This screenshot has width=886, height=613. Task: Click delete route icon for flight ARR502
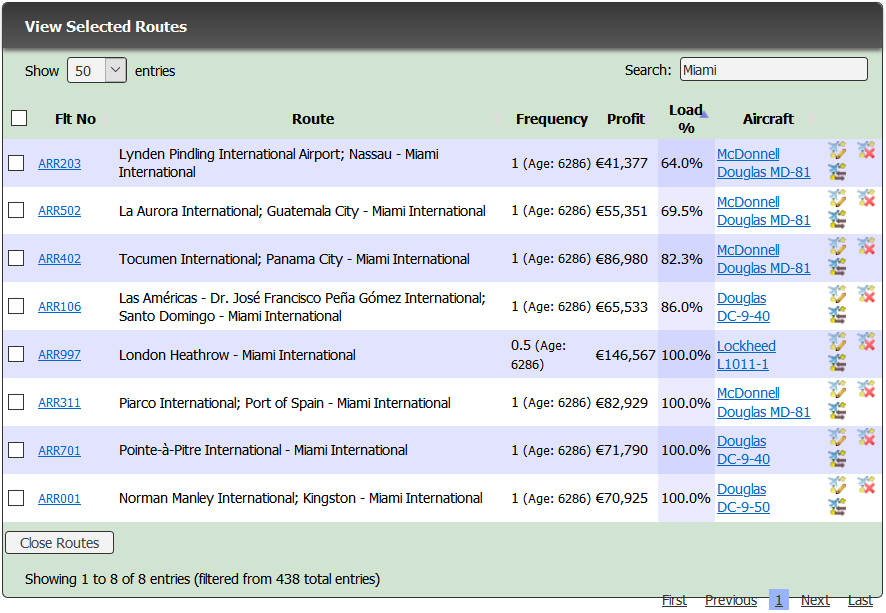tap(866, 199)
